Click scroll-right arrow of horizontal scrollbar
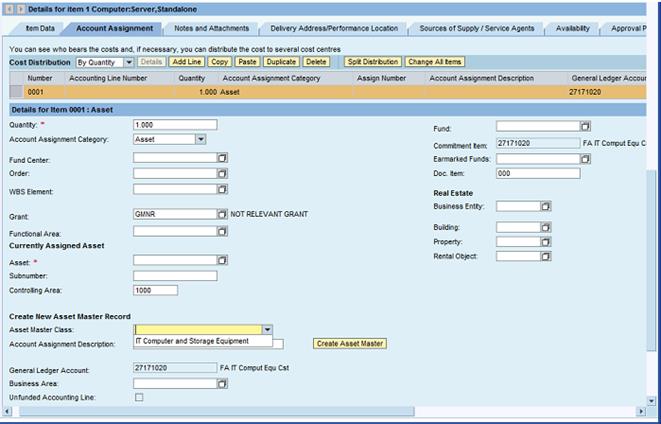 (x=641, y=411)
